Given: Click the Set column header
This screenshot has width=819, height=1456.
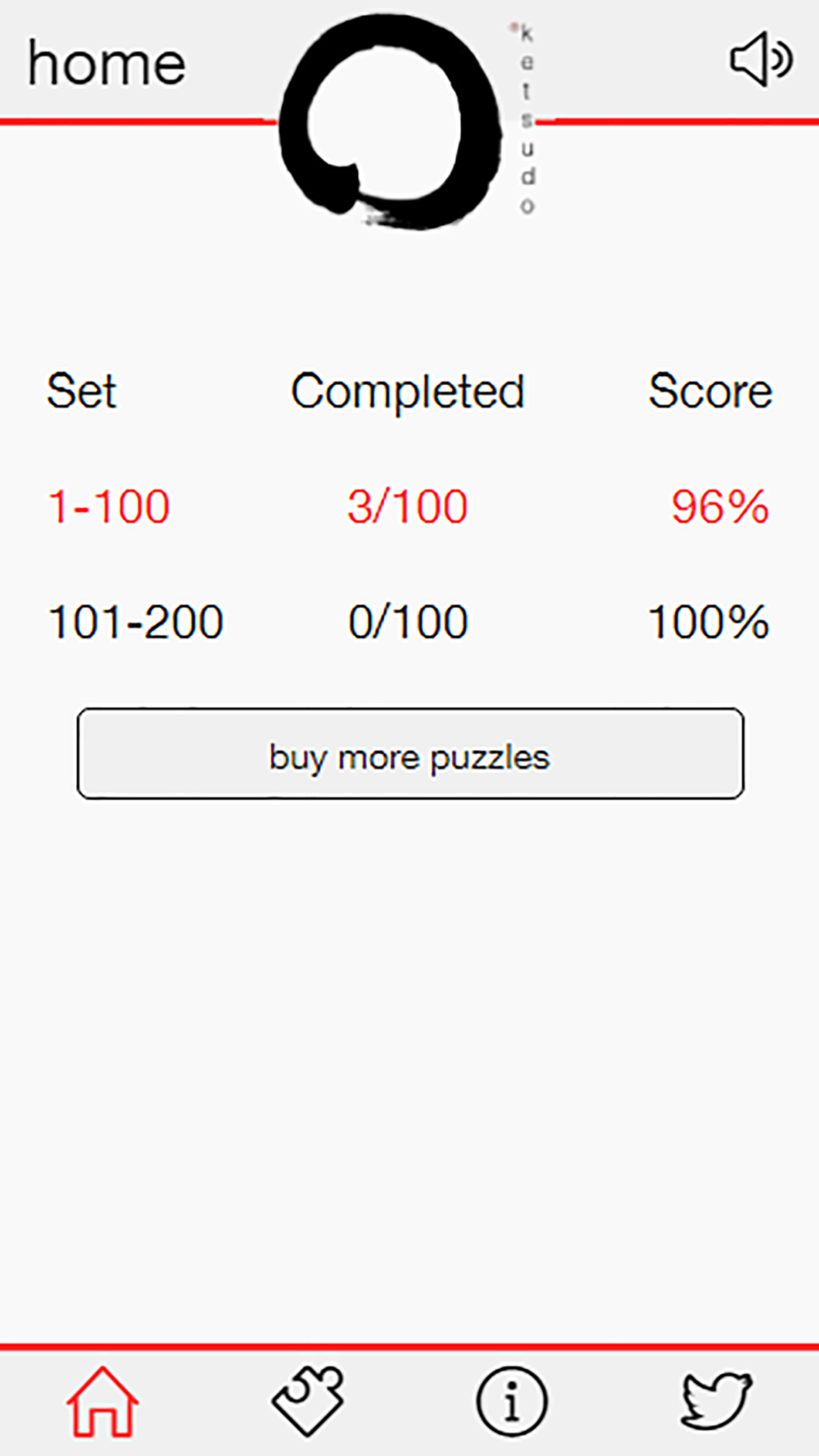Looking at the screenshot, I should click(x=81, y=391).
